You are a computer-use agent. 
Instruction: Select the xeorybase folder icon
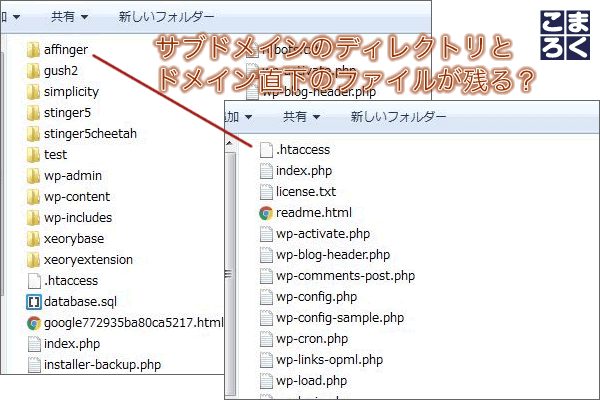pyautogui.click(x=33, y=239)
